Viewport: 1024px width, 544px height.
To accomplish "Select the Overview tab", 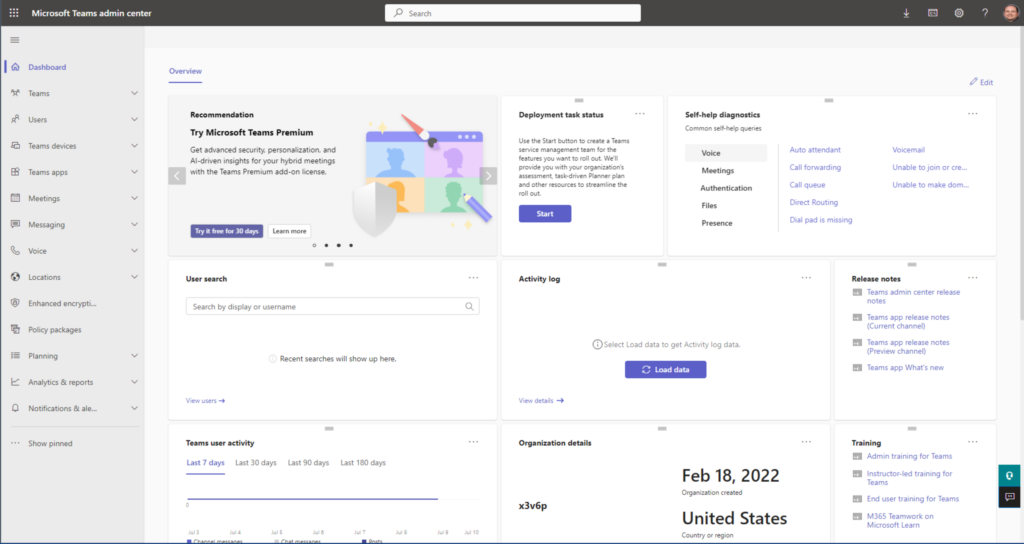I will (185, 71).
